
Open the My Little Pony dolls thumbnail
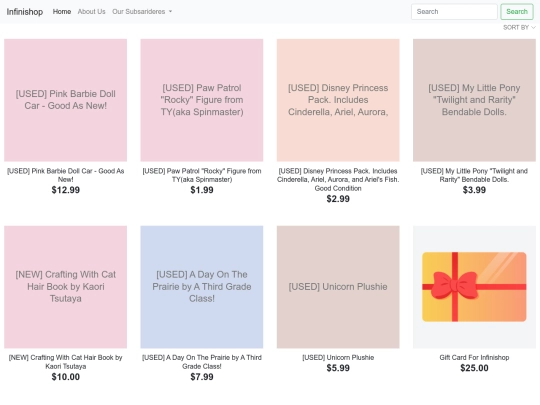coord(474,100)
